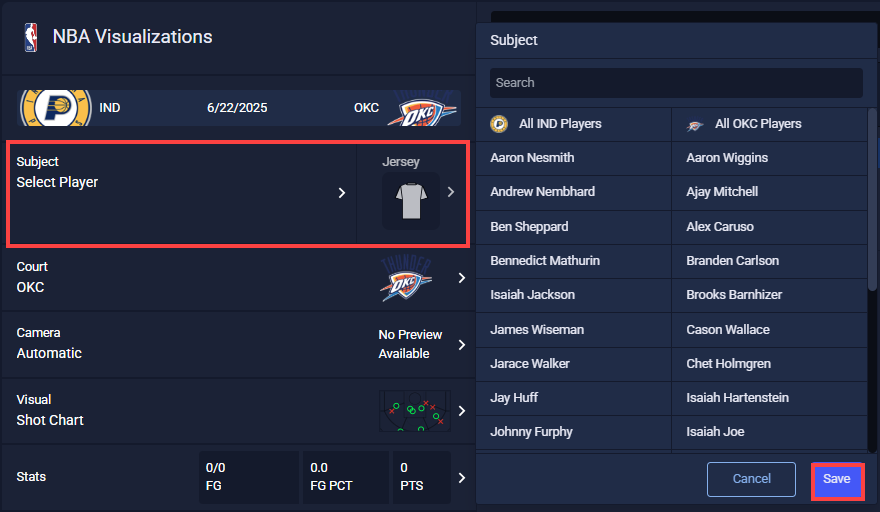Expand the Camera Automatic row chevron
The height and width of the screenshot is (512, 880).
click(461, 345)
